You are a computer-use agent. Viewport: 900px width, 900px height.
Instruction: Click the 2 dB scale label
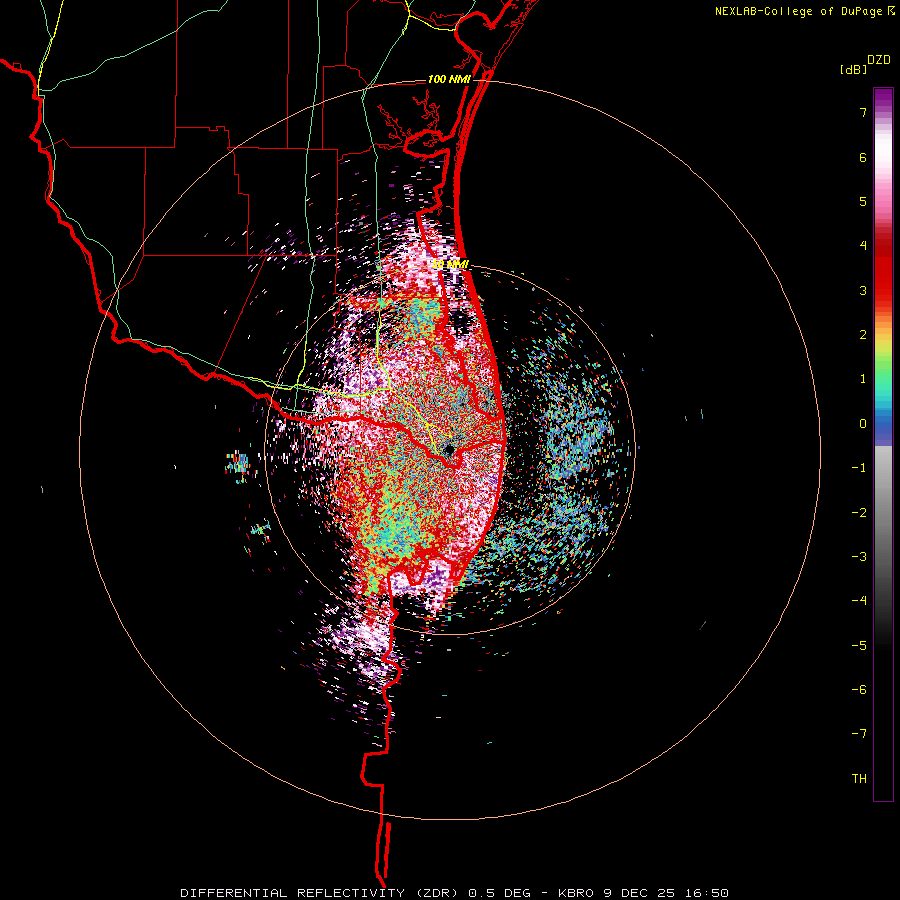tap(862, 335)
